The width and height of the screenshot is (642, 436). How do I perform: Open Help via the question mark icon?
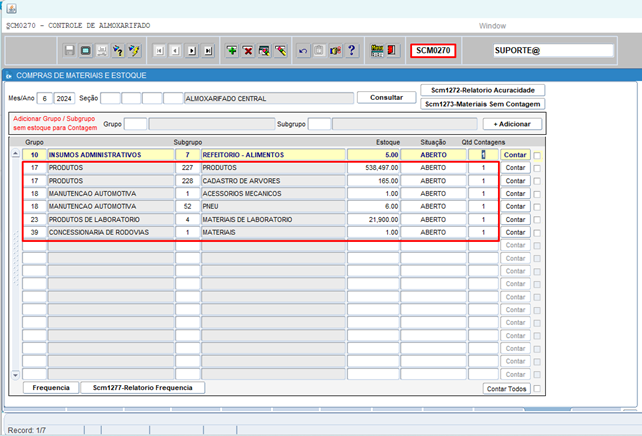[352, 50]
